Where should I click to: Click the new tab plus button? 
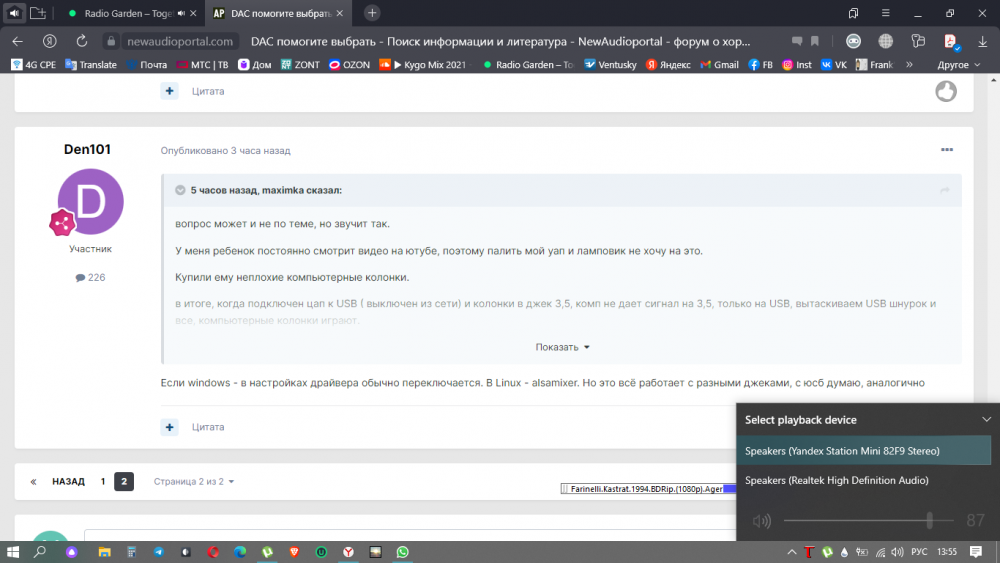pos(372,14)
